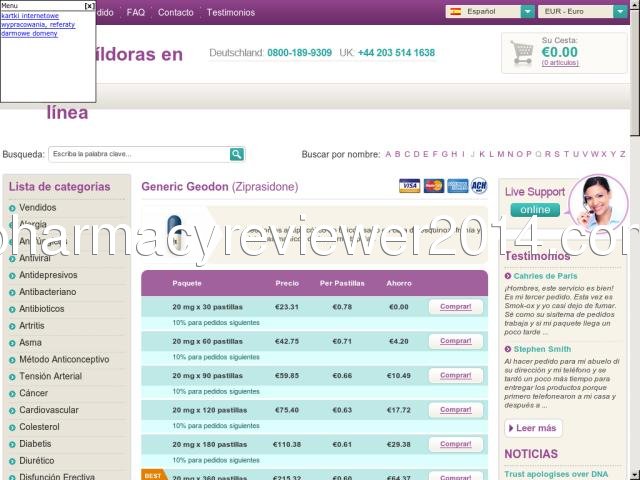640x480 pixels.
Task: Click the MasterCard payment icon
Action: click(x=433, y=186)
